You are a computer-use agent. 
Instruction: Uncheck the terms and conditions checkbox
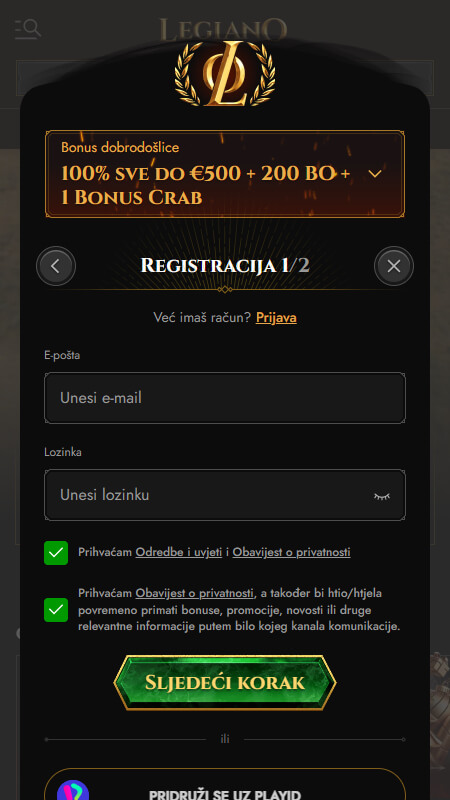pos(56,553)
